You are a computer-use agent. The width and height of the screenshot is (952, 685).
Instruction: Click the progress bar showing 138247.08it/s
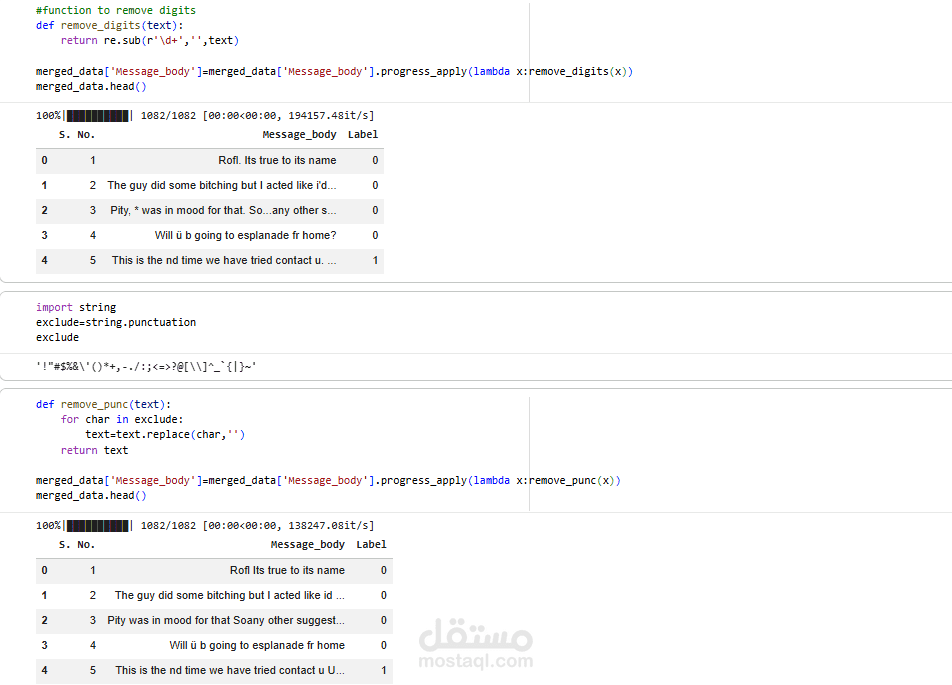97,526
